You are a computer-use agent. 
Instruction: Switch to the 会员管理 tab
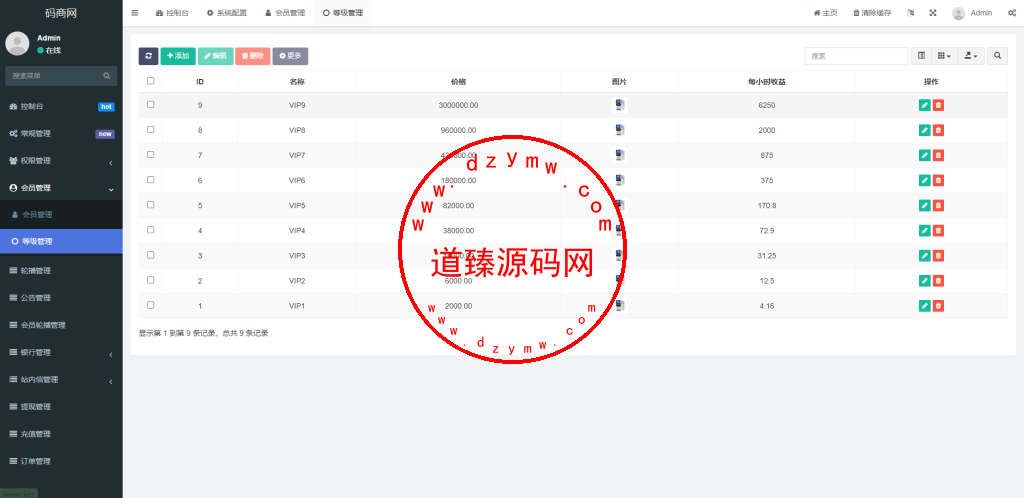coord(285,13)
